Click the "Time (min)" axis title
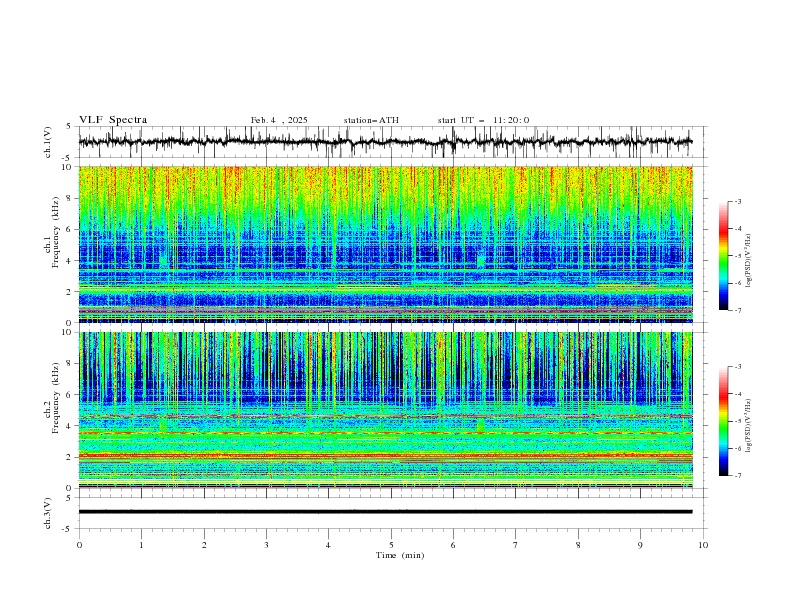This screenshot has height=612, width=792. 400,555
